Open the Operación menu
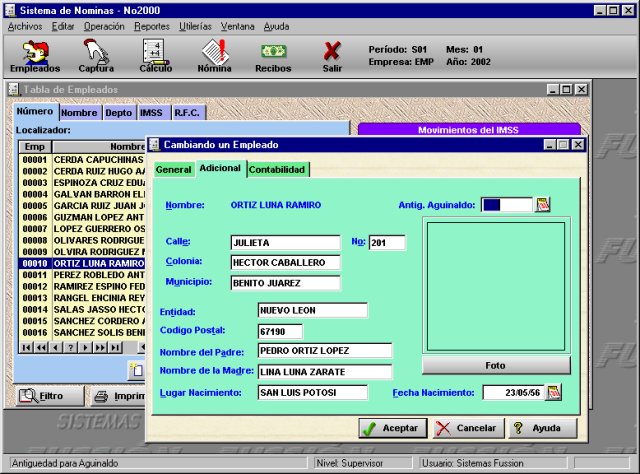Image resolution: width=640 pixels, height=474 pixels. [104, 27]
